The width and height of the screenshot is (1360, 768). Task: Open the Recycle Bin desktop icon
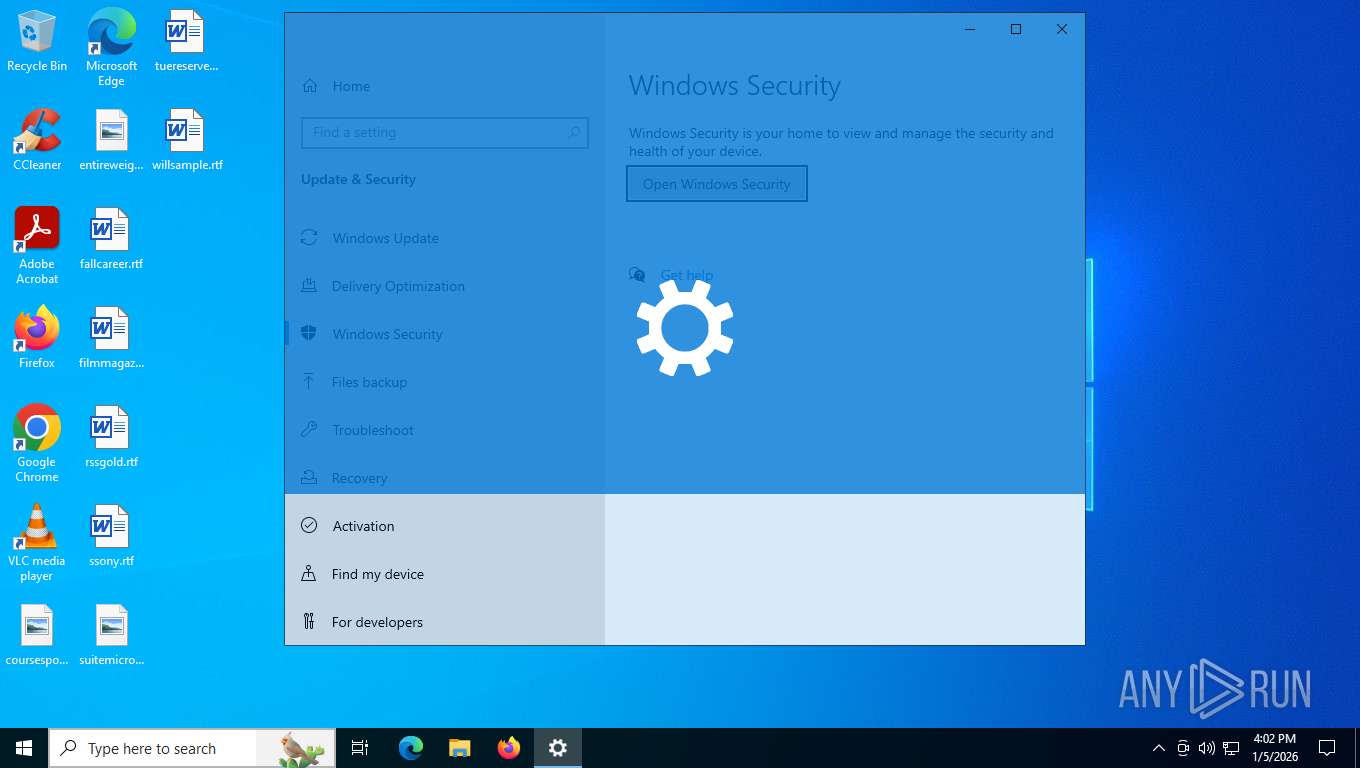(37, 41)
